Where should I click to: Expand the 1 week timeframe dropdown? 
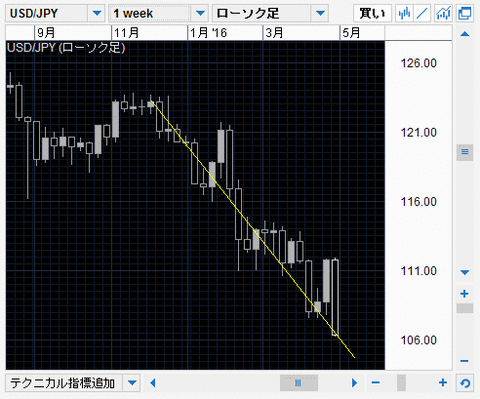click(200, 13)
